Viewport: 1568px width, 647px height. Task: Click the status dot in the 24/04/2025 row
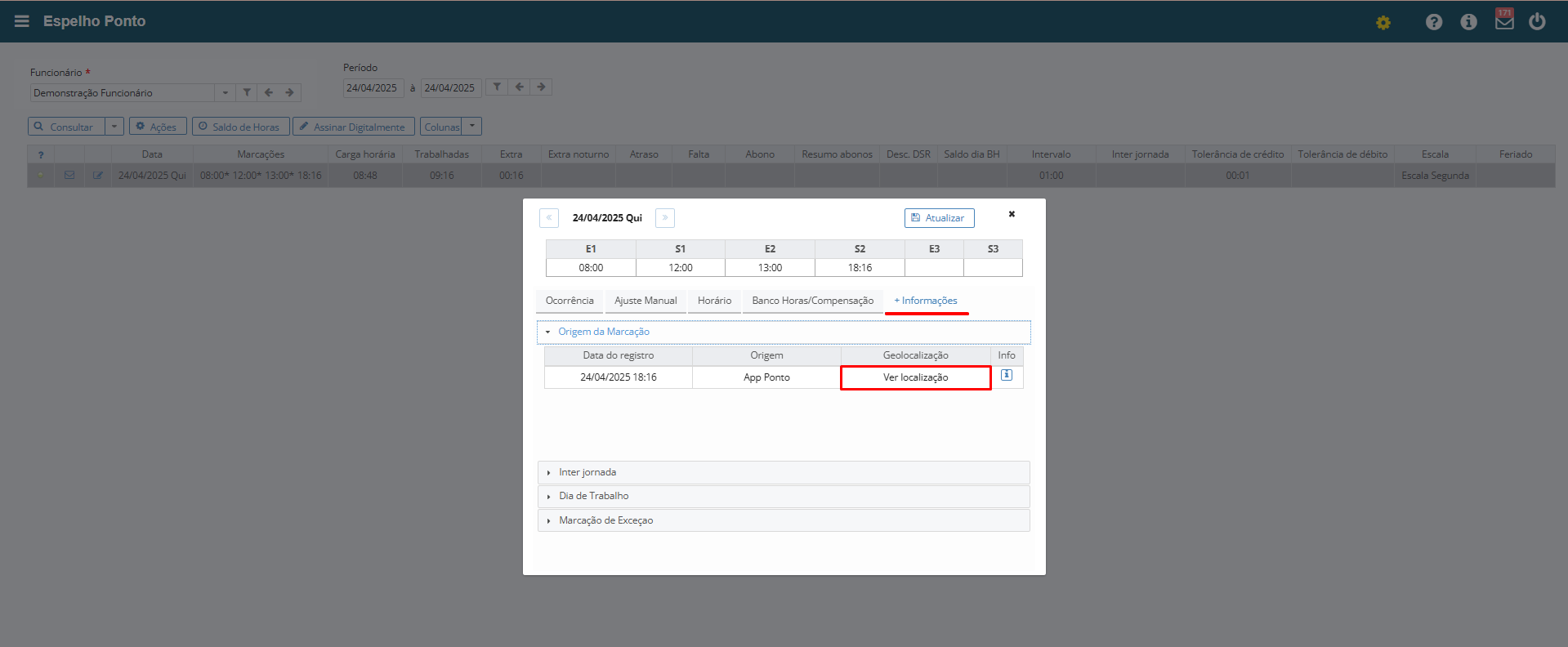[41, 175]
